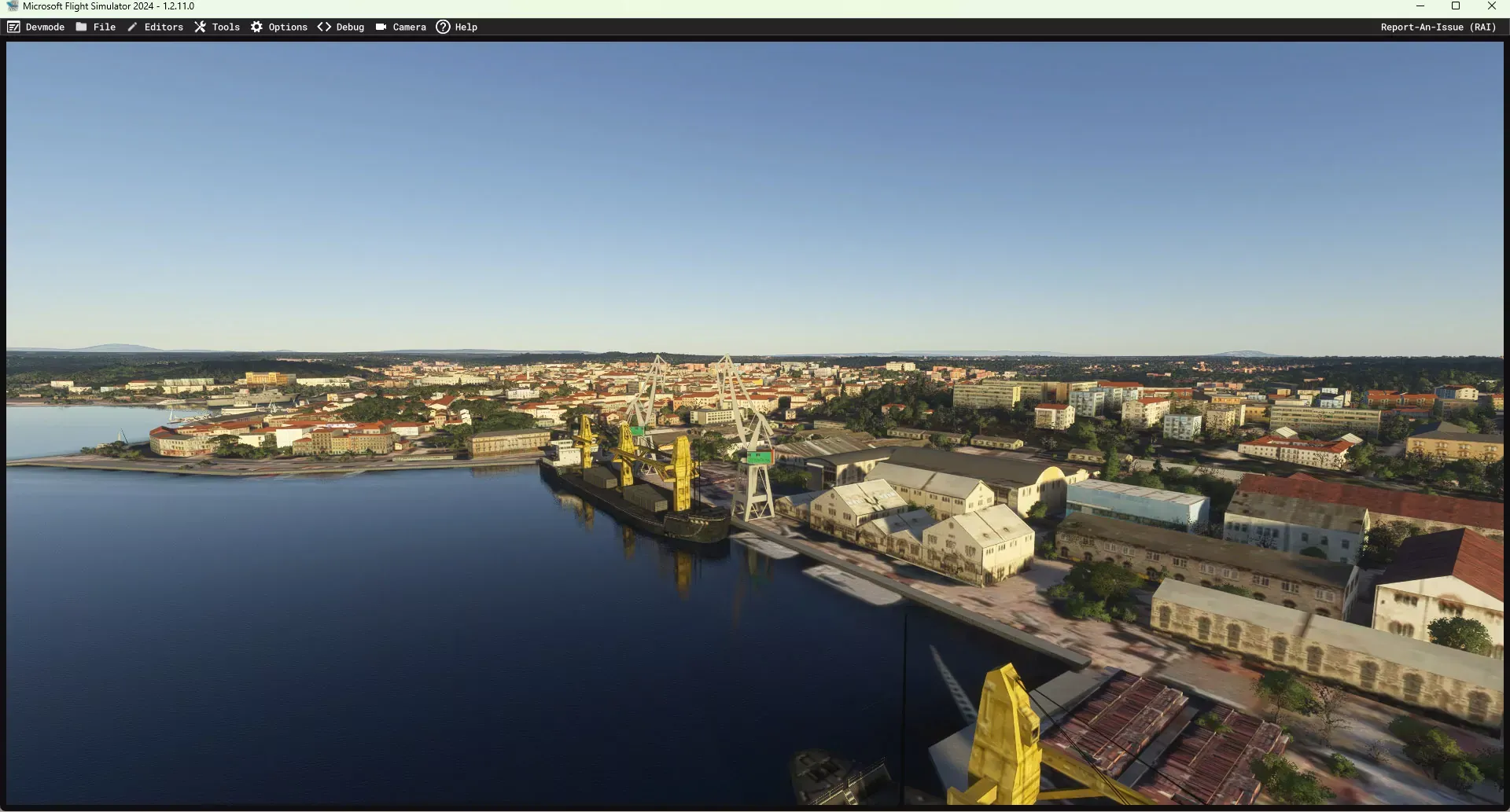Maximize the Flight Simulator window
Image resolution: width=1510 pixels, height=812 pixels.
coord(1455,6)
